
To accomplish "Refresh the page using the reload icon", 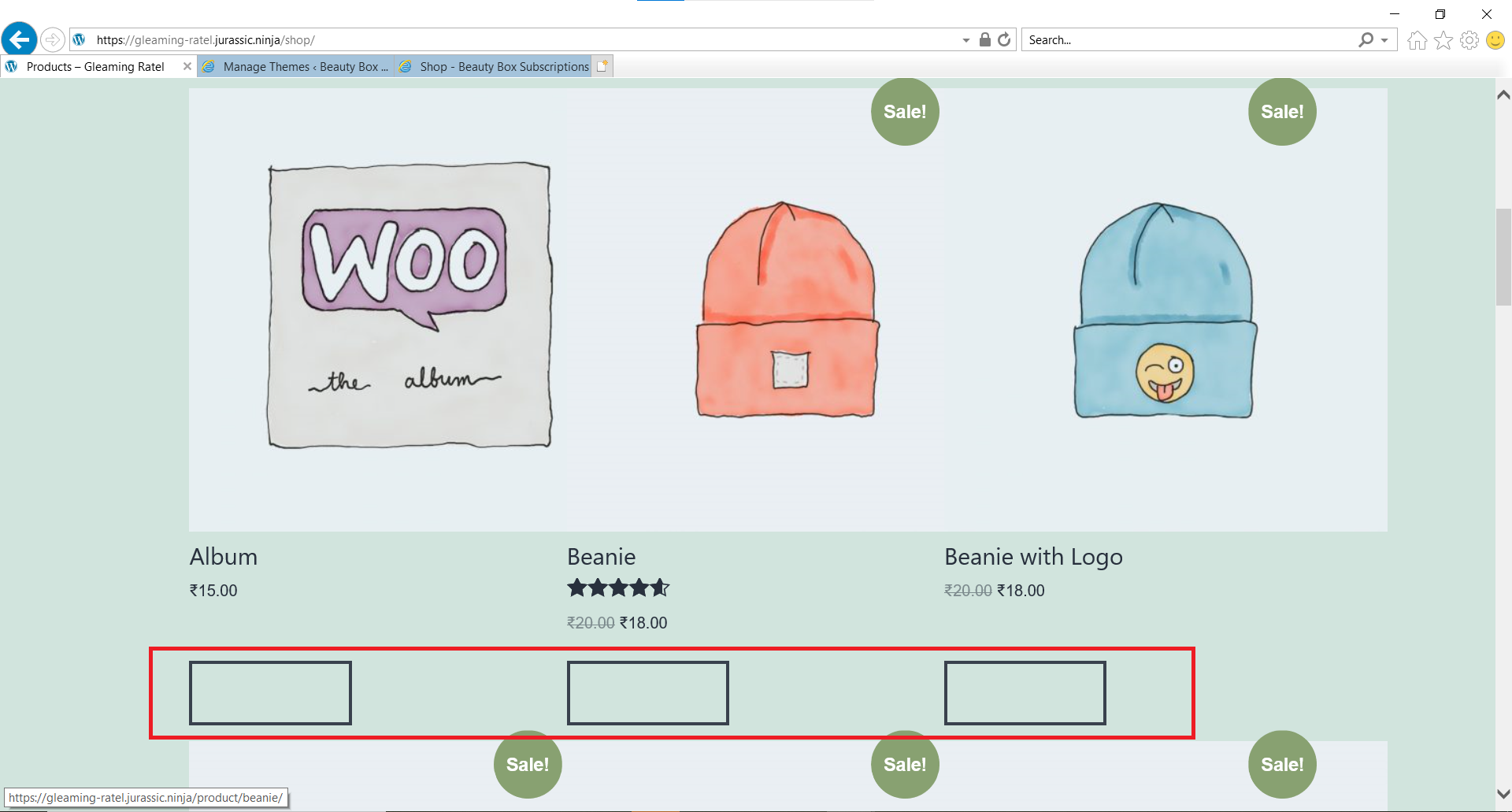I will (1004, 39).
